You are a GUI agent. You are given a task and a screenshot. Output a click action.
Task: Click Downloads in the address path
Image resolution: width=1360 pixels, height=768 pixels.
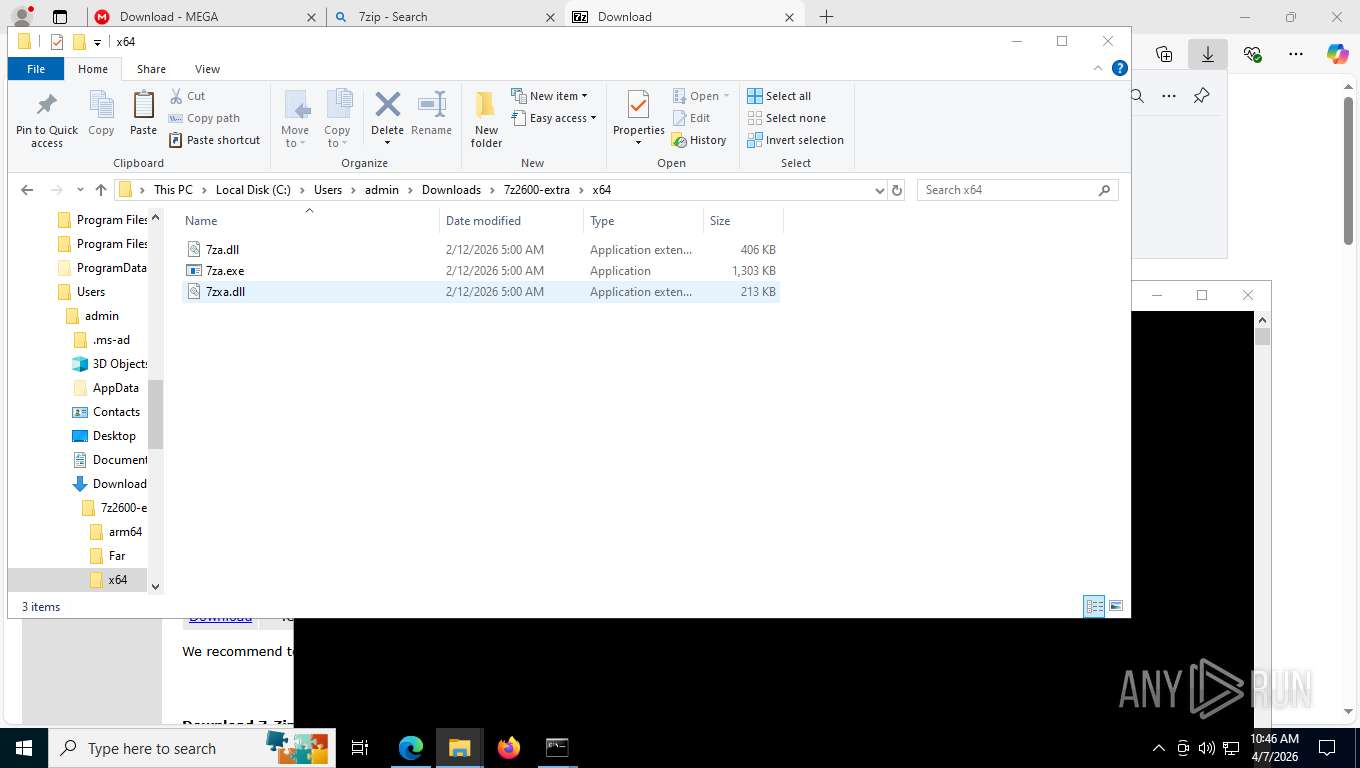coord(451,190)
